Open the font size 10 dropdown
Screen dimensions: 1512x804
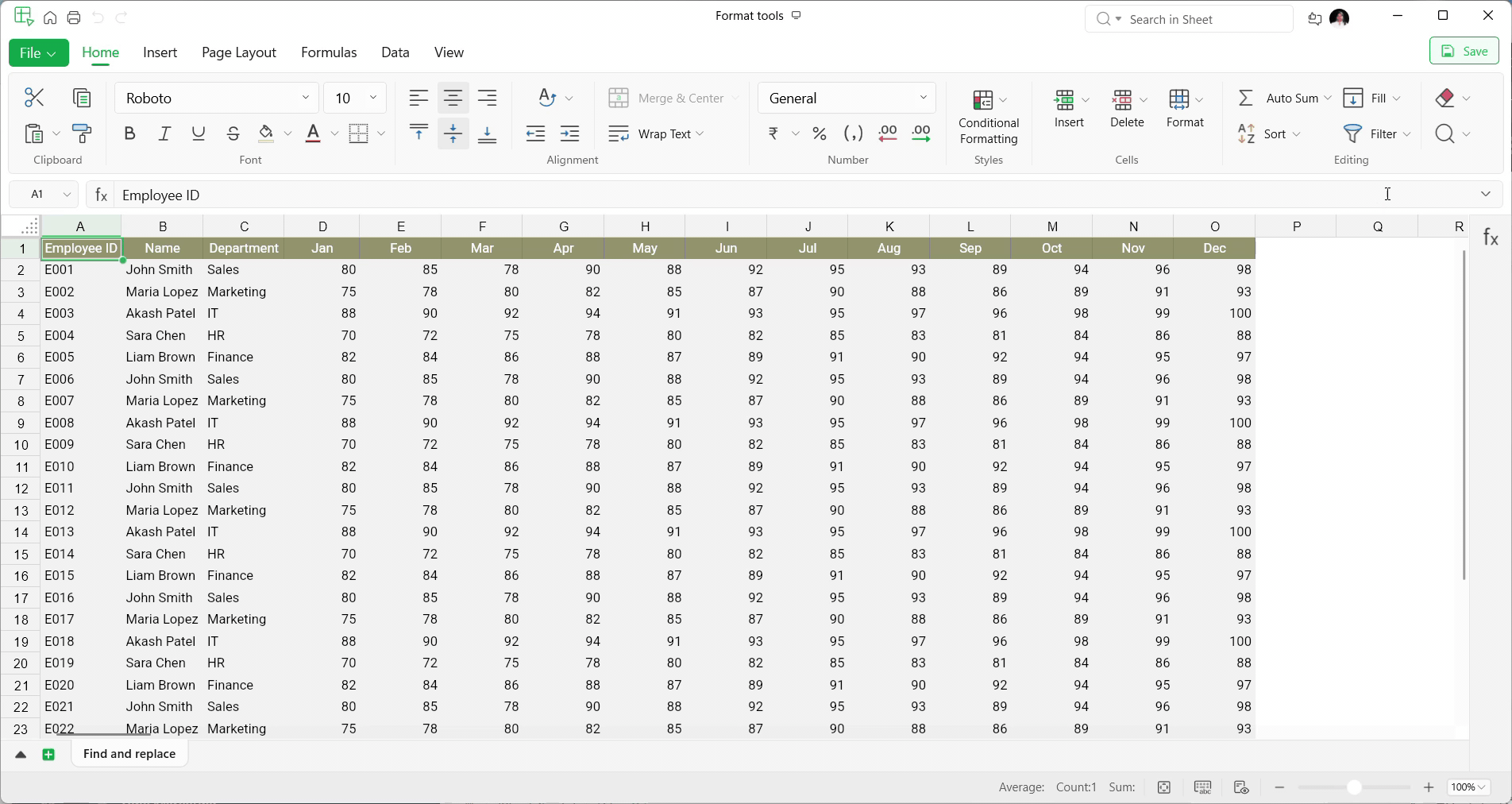[x=373, y=98]
